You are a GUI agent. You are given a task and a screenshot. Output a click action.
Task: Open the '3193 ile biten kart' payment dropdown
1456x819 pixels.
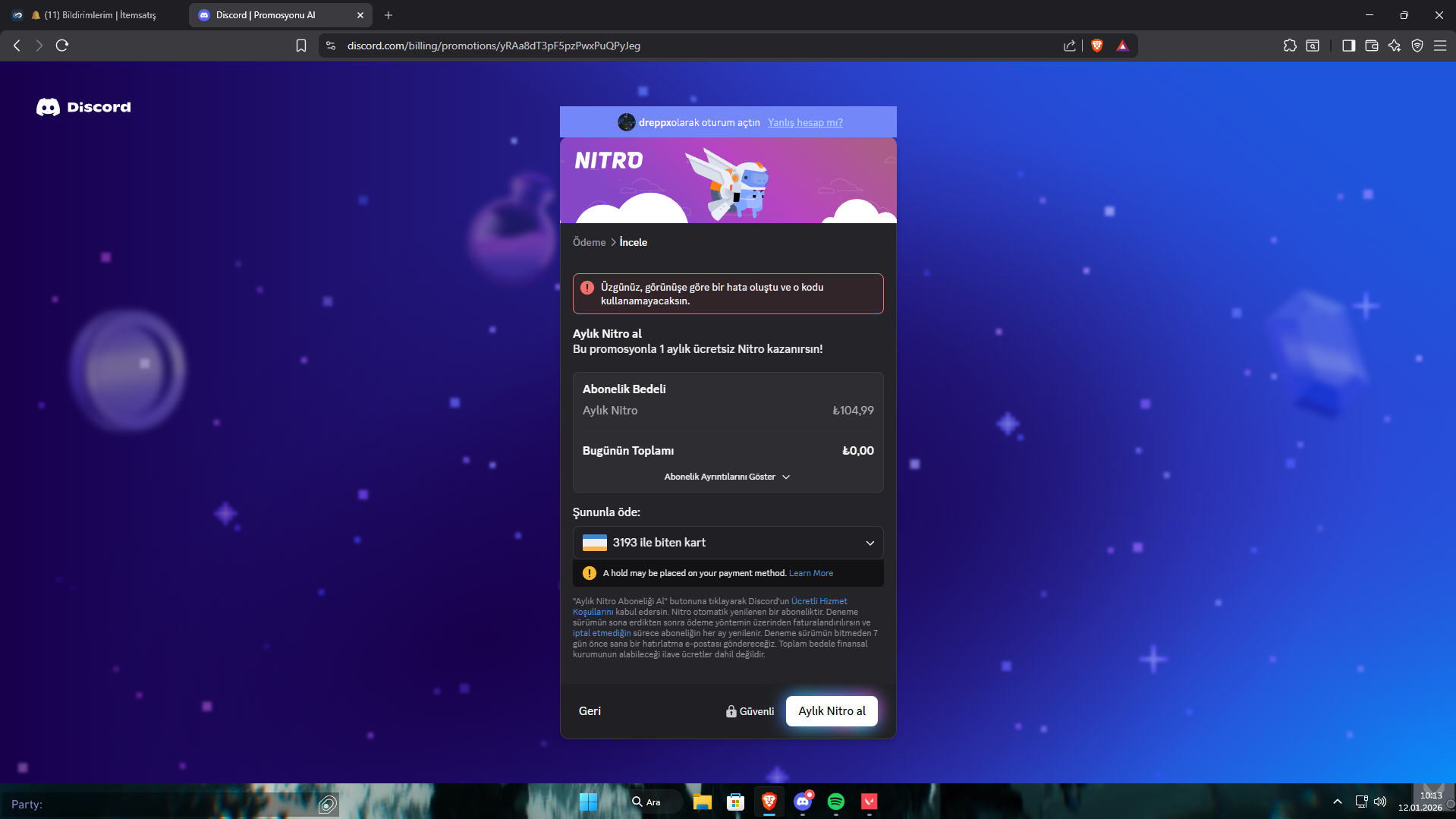point(728,543)
